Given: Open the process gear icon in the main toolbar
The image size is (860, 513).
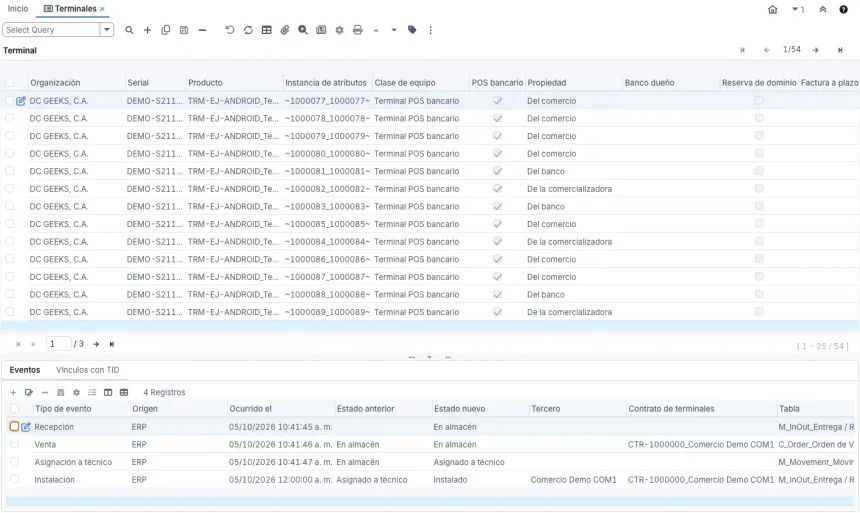Looking at the screenshot, I should pos(340,30).
